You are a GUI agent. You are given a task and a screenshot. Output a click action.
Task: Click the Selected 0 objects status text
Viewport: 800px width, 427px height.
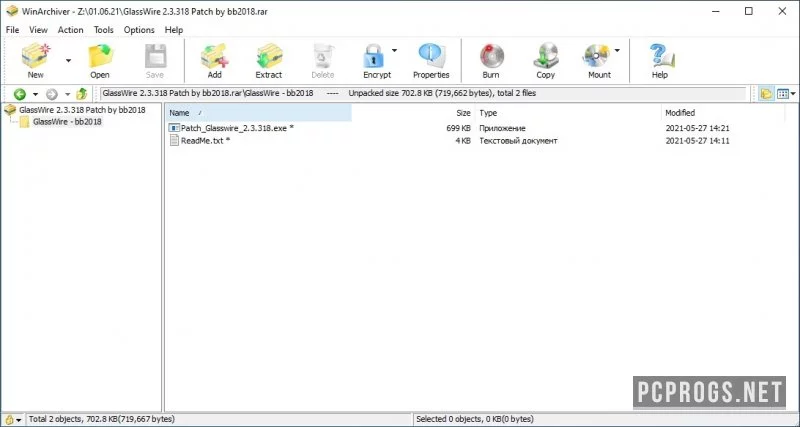click(x=475, y=419)
